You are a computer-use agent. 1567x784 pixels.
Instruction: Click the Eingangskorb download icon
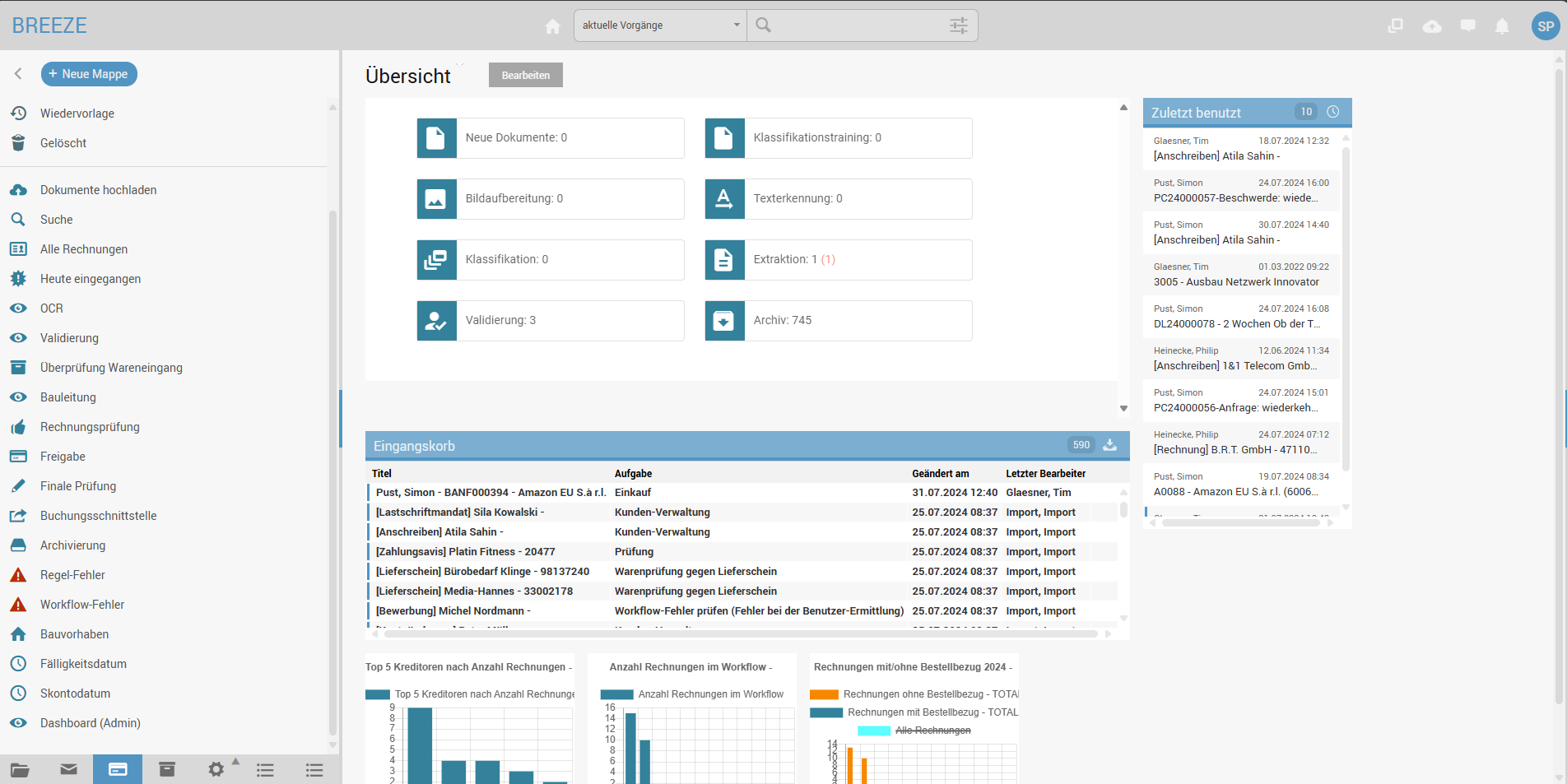click(x=1110, y=445)
